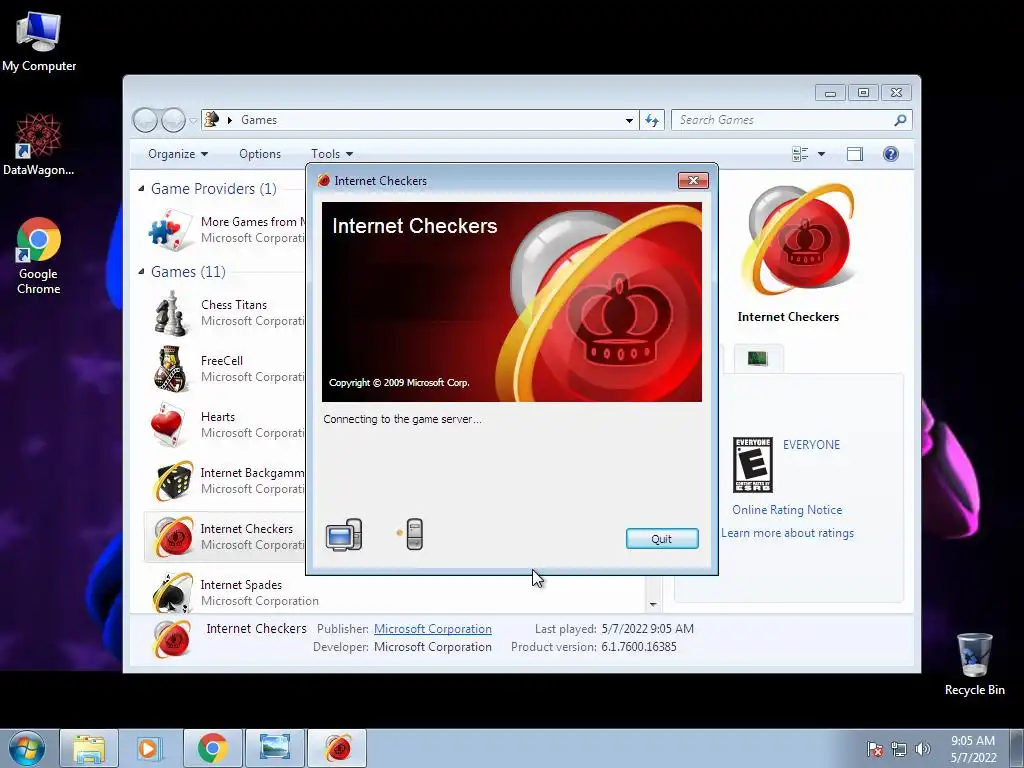Expand the view options dropdown arrow
This screenshot has height=768, width=1024.
pyautogui.click(x=821, y=154)
